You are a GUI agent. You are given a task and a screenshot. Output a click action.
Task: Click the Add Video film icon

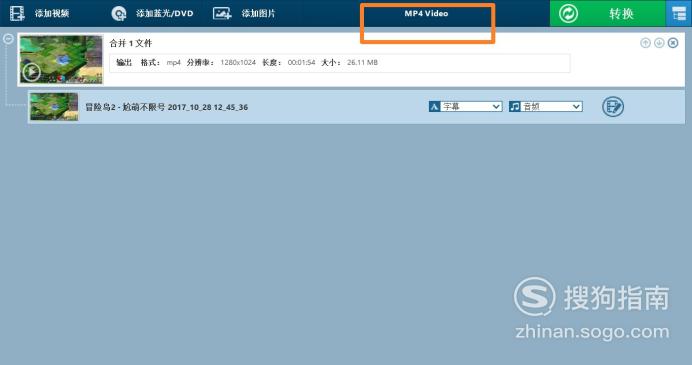(x=17, y=13)
